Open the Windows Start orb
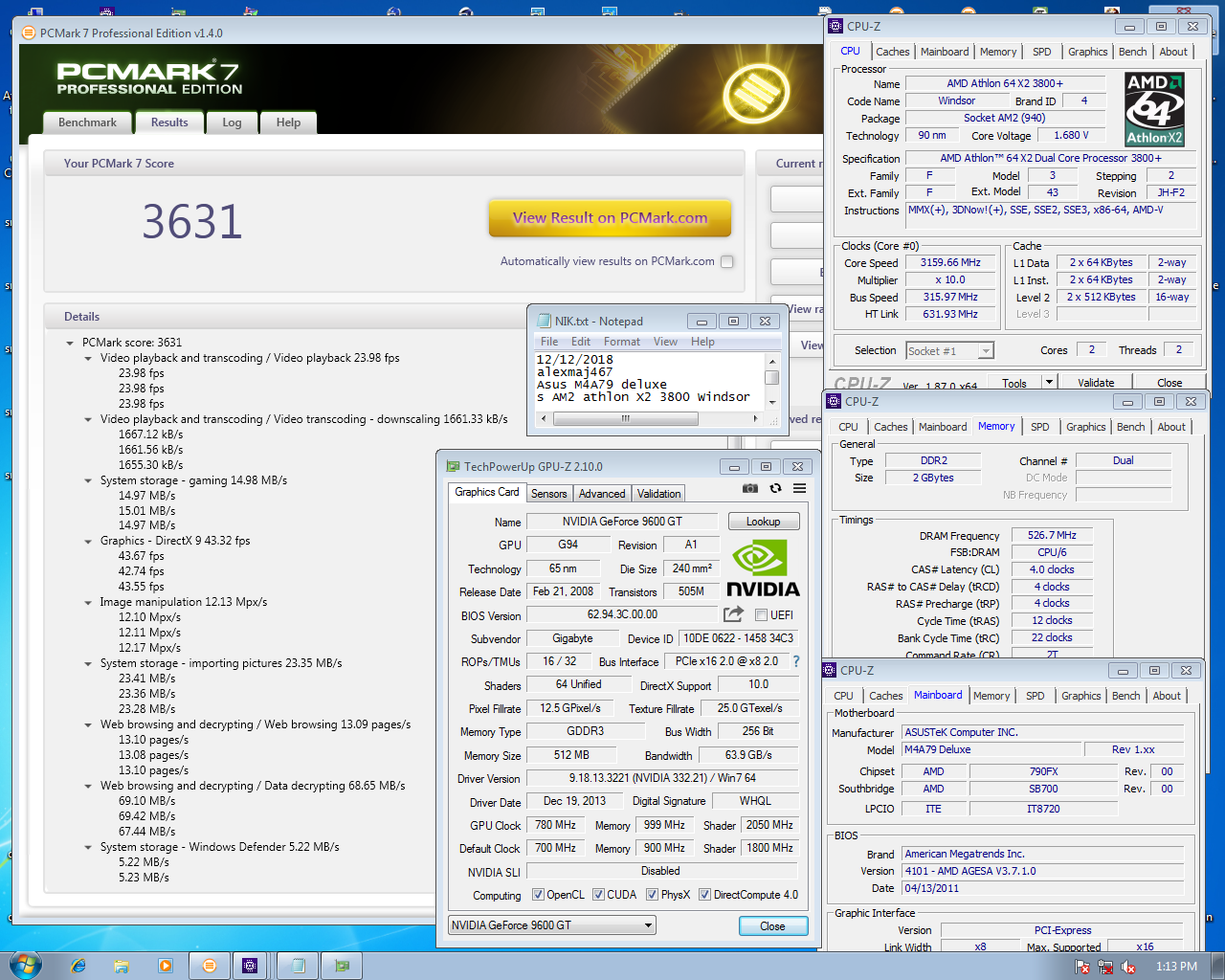Image resolution: width=1225 pixels, height=980 pixels. point(25,965)
